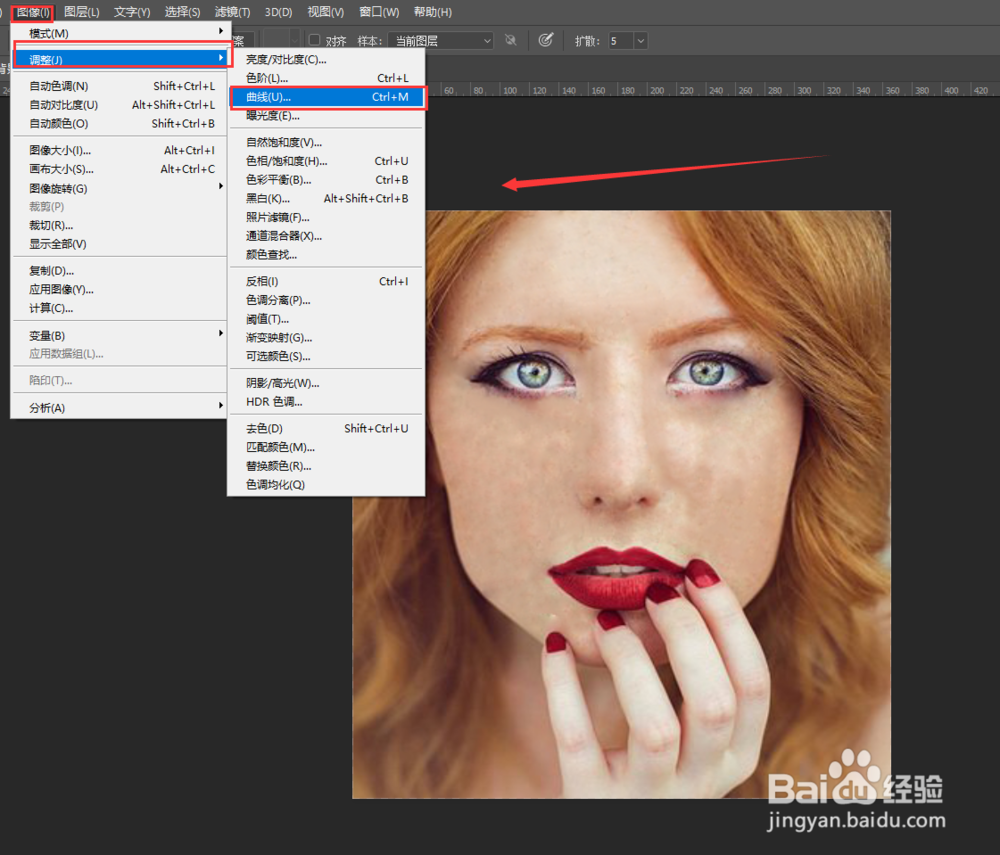Open the 3D(D) menu
Image resolution: width=1000 pixels, height=855 pixels.
tap(278, 12)
